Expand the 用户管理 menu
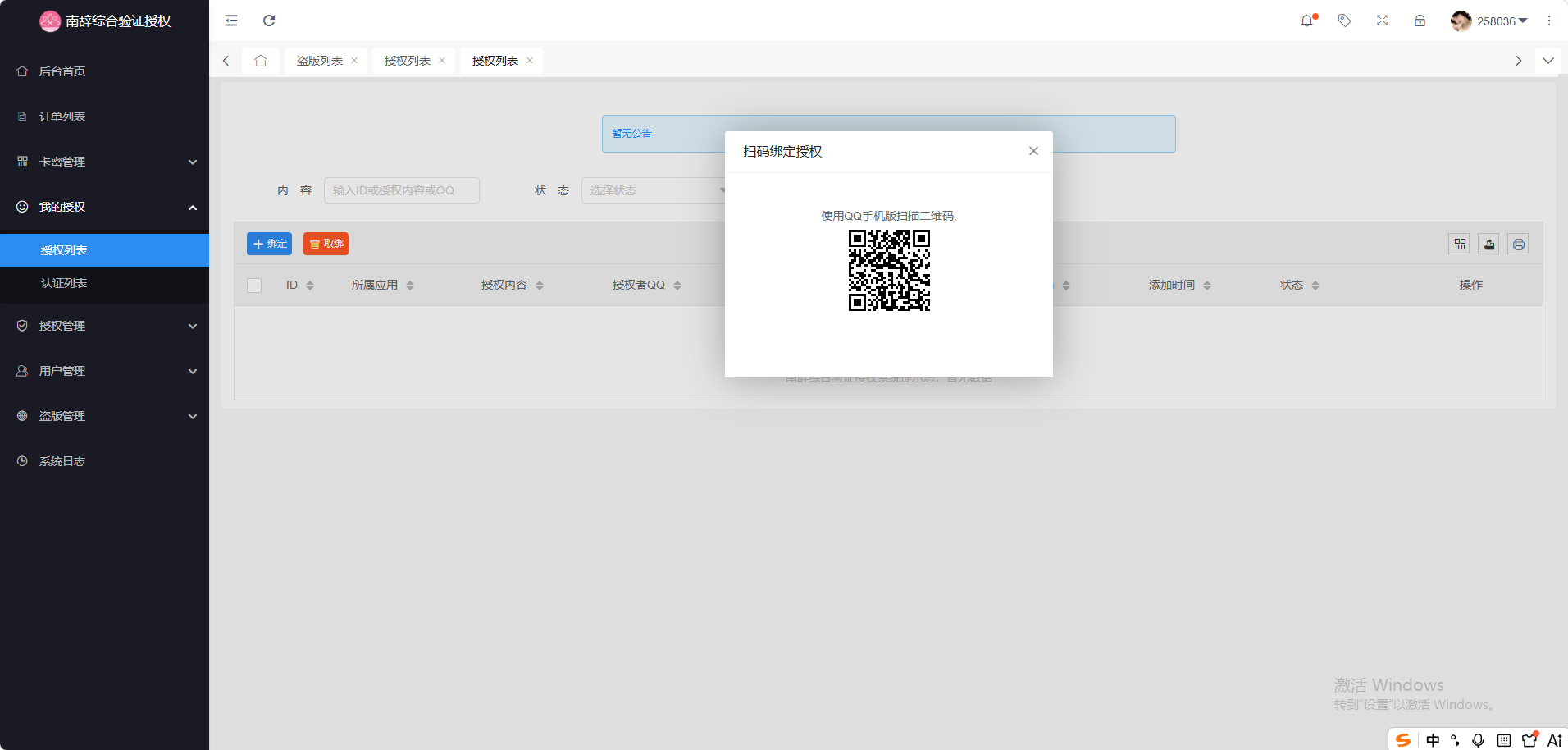The height and width of the screenshot is (750, 1568). click(105, 371)
